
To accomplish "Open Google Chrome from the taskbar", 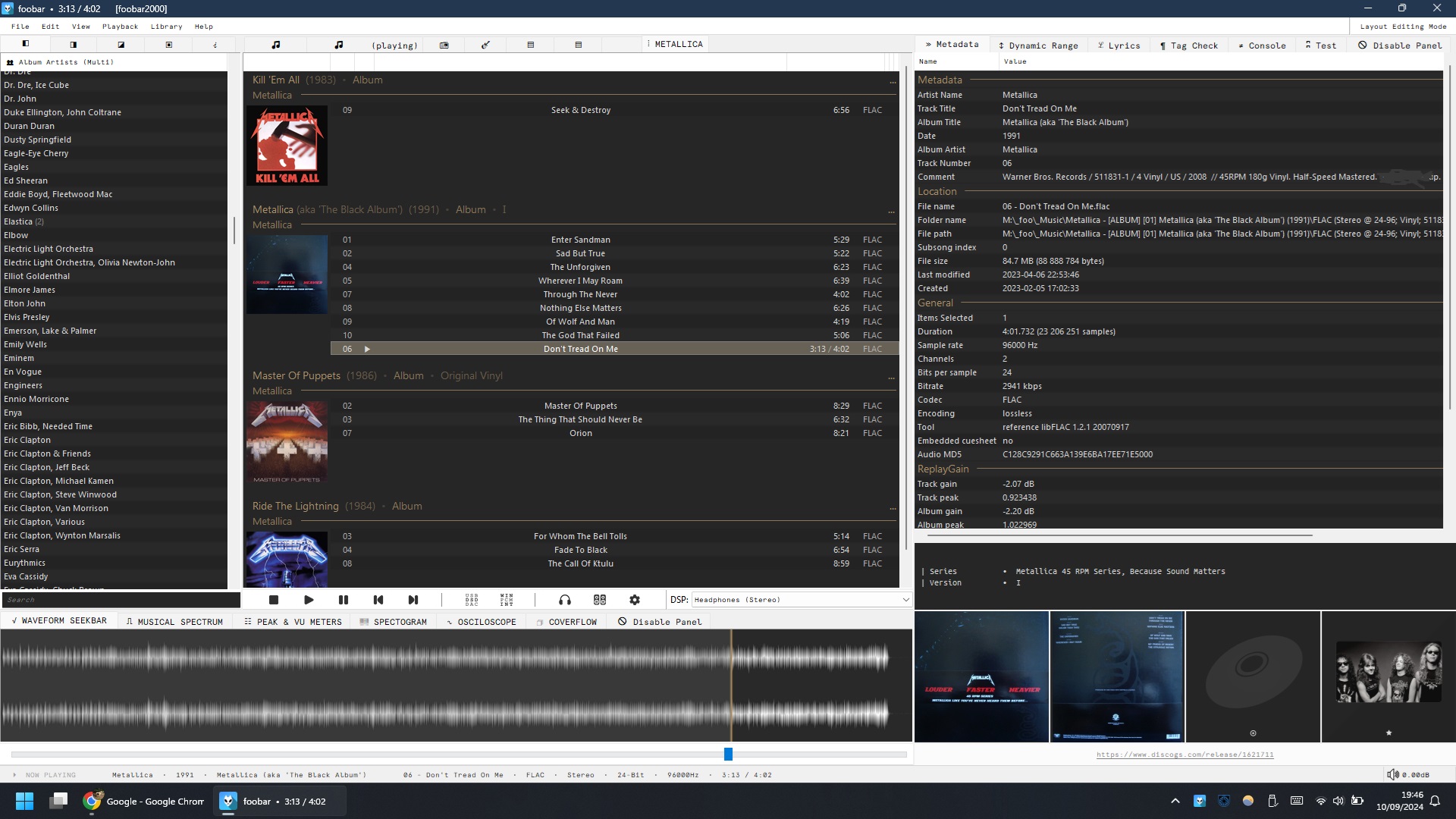I will (x=144, y=801).
